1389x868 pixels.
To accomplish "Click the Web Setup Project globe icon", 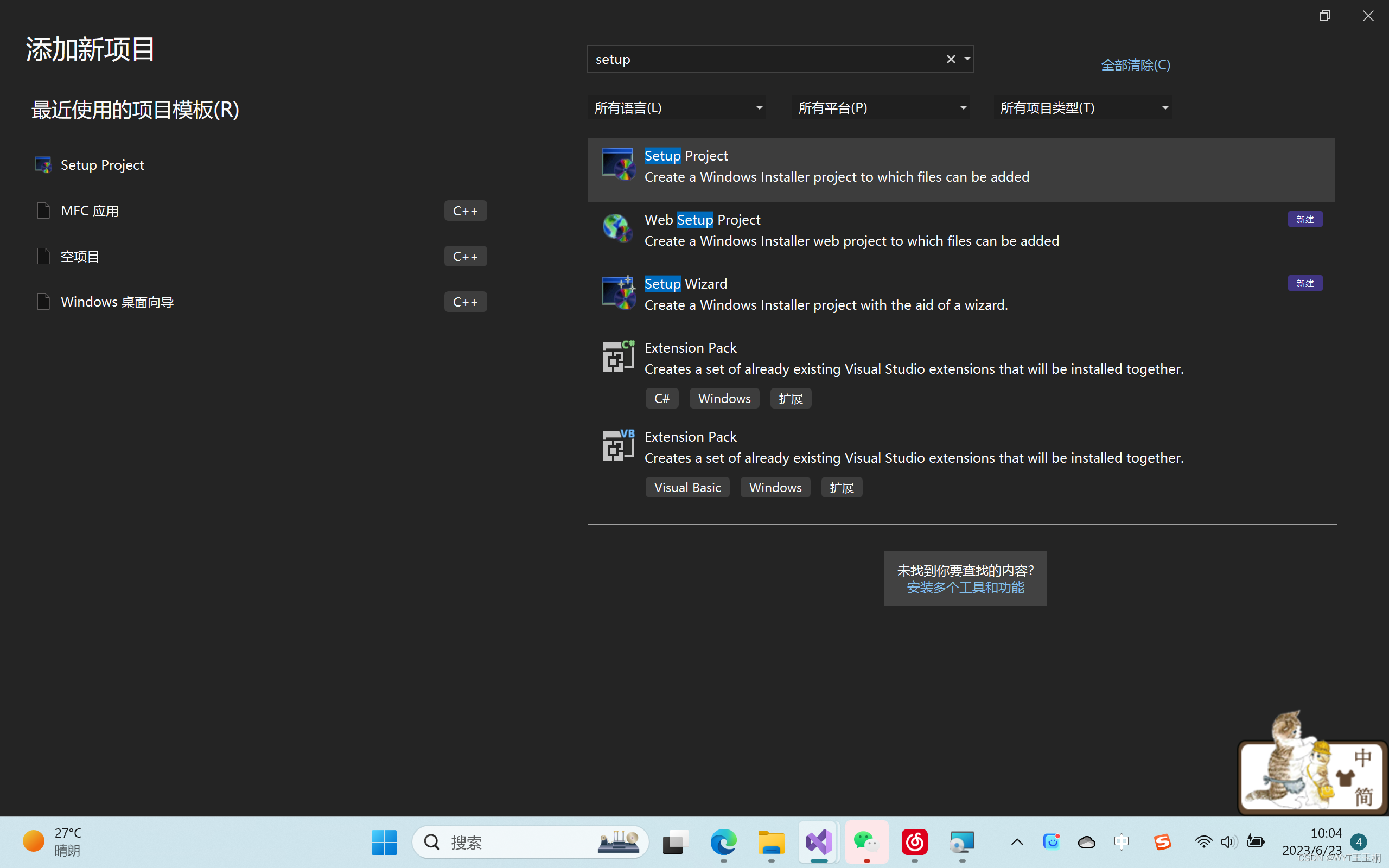I will (x=617, y=229).
